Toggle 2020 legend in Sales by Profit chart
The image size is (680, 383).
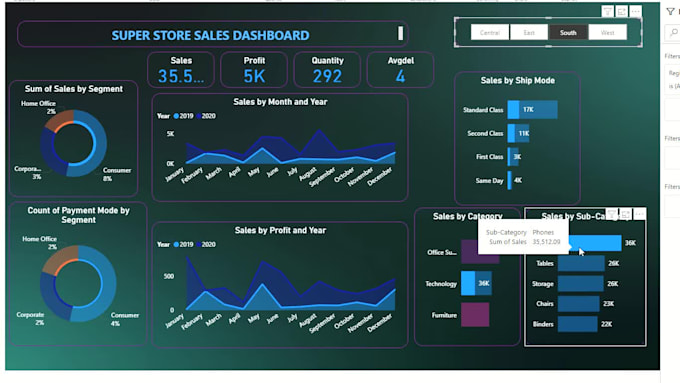pyautogui.click(x=206, y=244)
